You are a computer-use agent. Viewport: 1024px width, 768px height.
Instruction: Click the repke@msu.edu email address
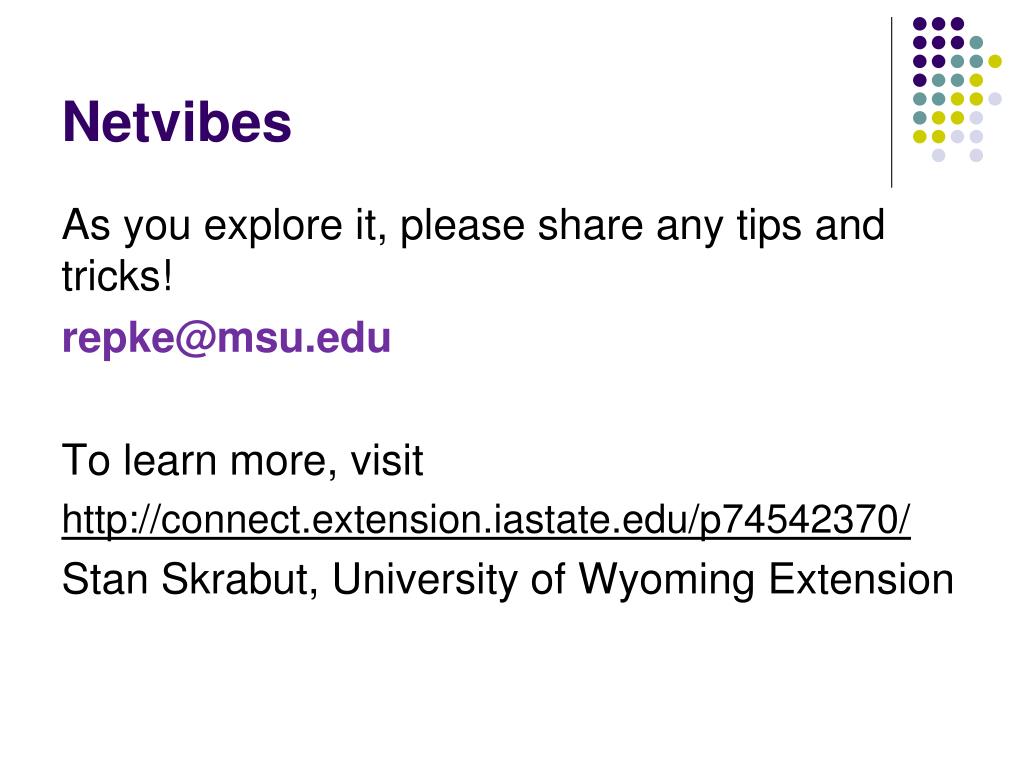coord(226,339)
